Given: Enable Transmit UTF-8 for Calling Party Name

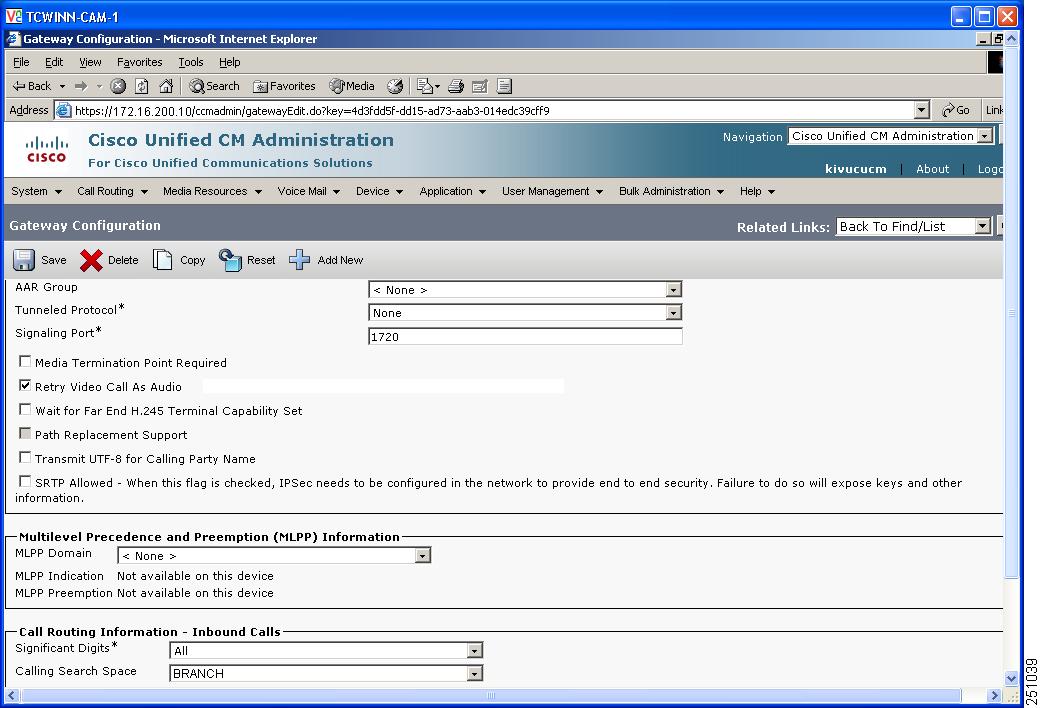Looking at the screenshot, I should tap(25, 457).
